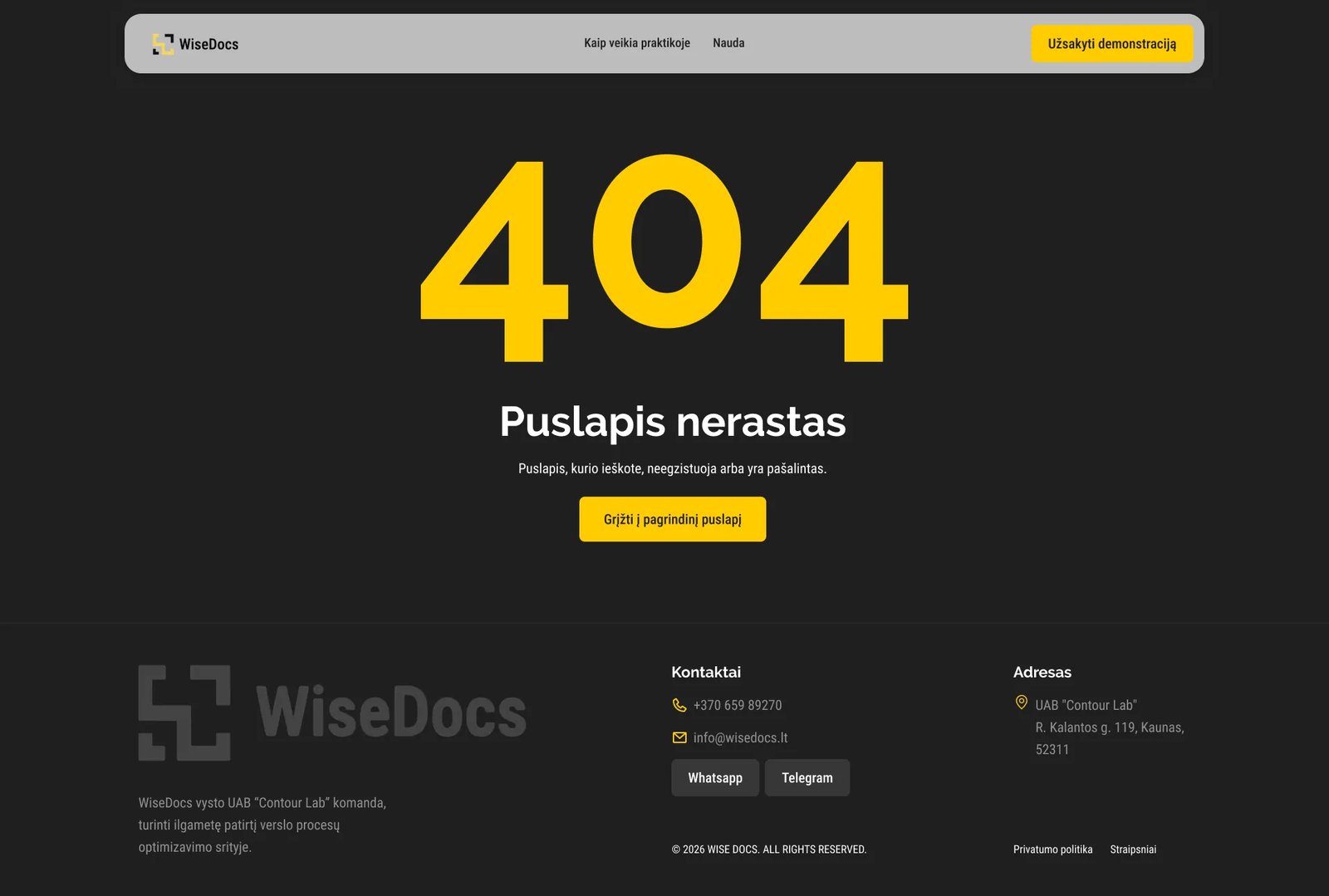Open the Kaip veikia praktikoje menu item
Viewport: 1329px width, 896px height.
tap(637, 43)
